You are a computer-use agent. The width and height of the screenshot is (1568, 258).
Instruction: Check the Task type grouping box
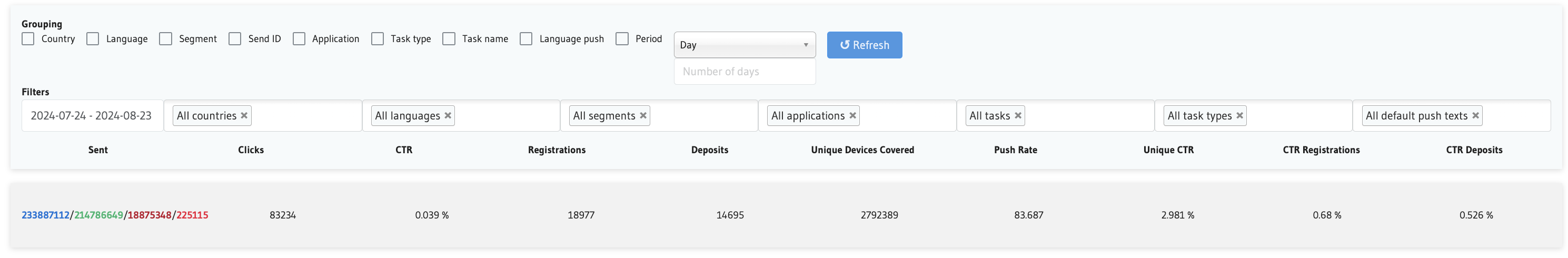[378, 39]
